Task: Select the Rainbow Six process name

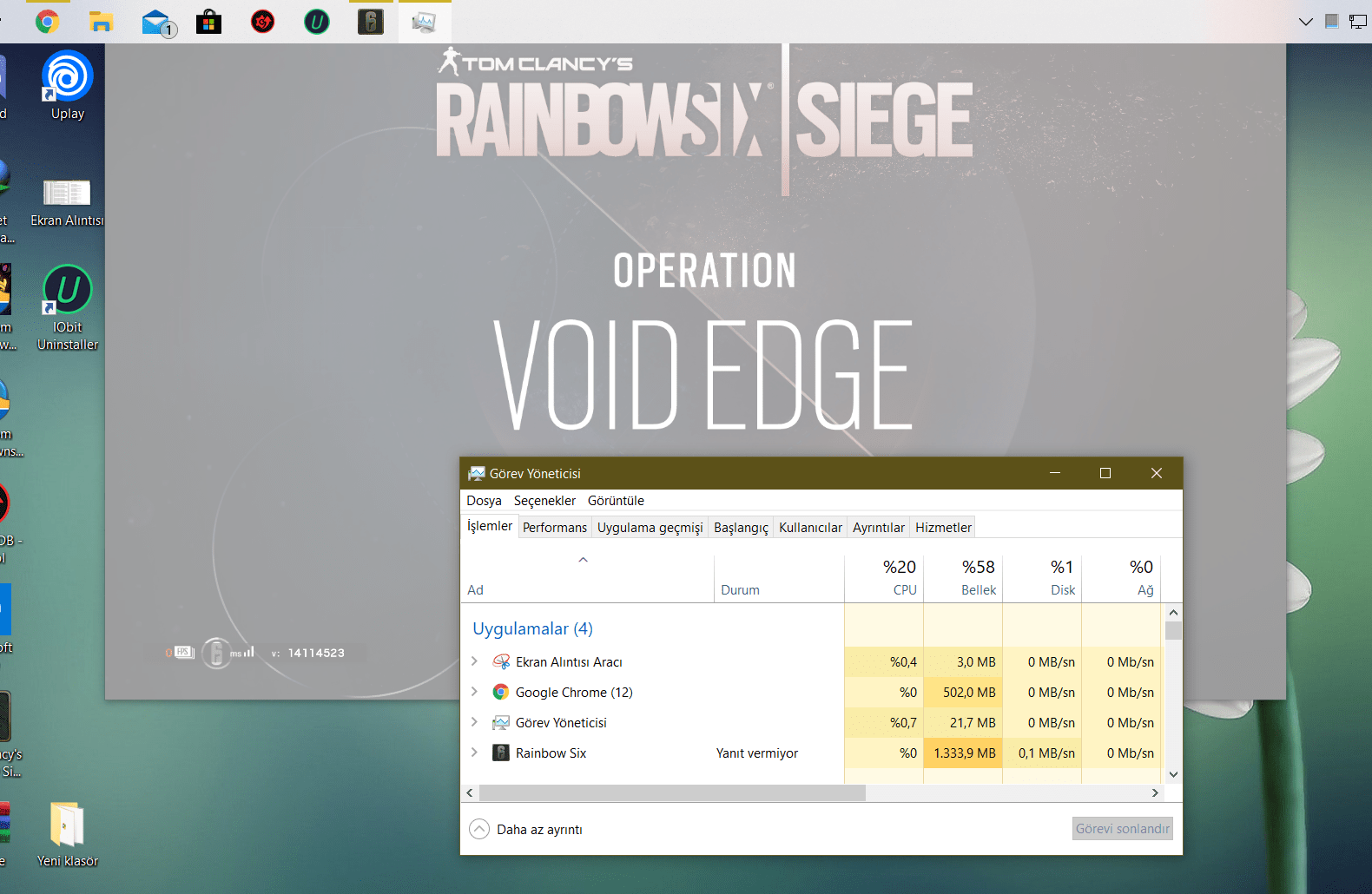Action: (x=551, y=753)
